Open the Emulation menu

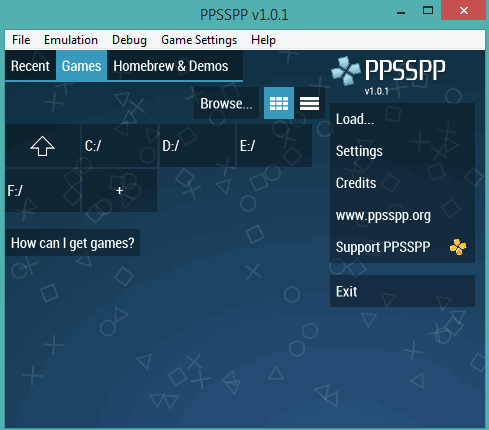point(71,40)
